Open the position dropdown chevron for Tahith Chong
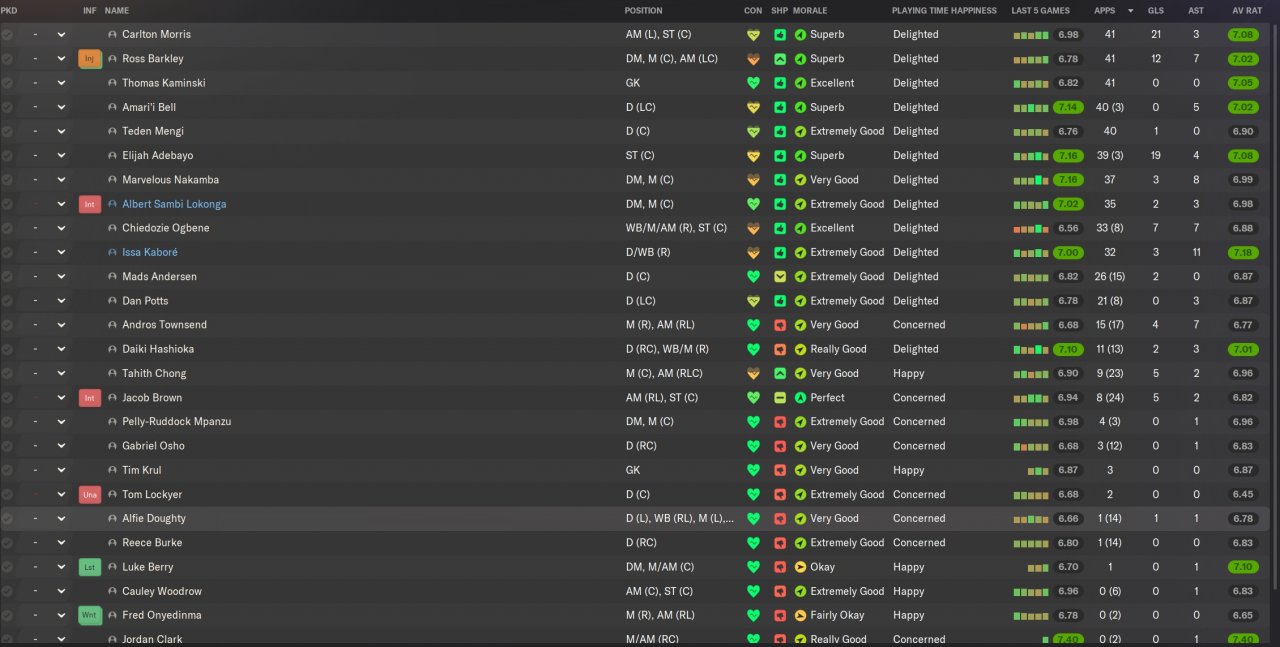Screen dimensions: 1280x647 [x=61, y=373]
